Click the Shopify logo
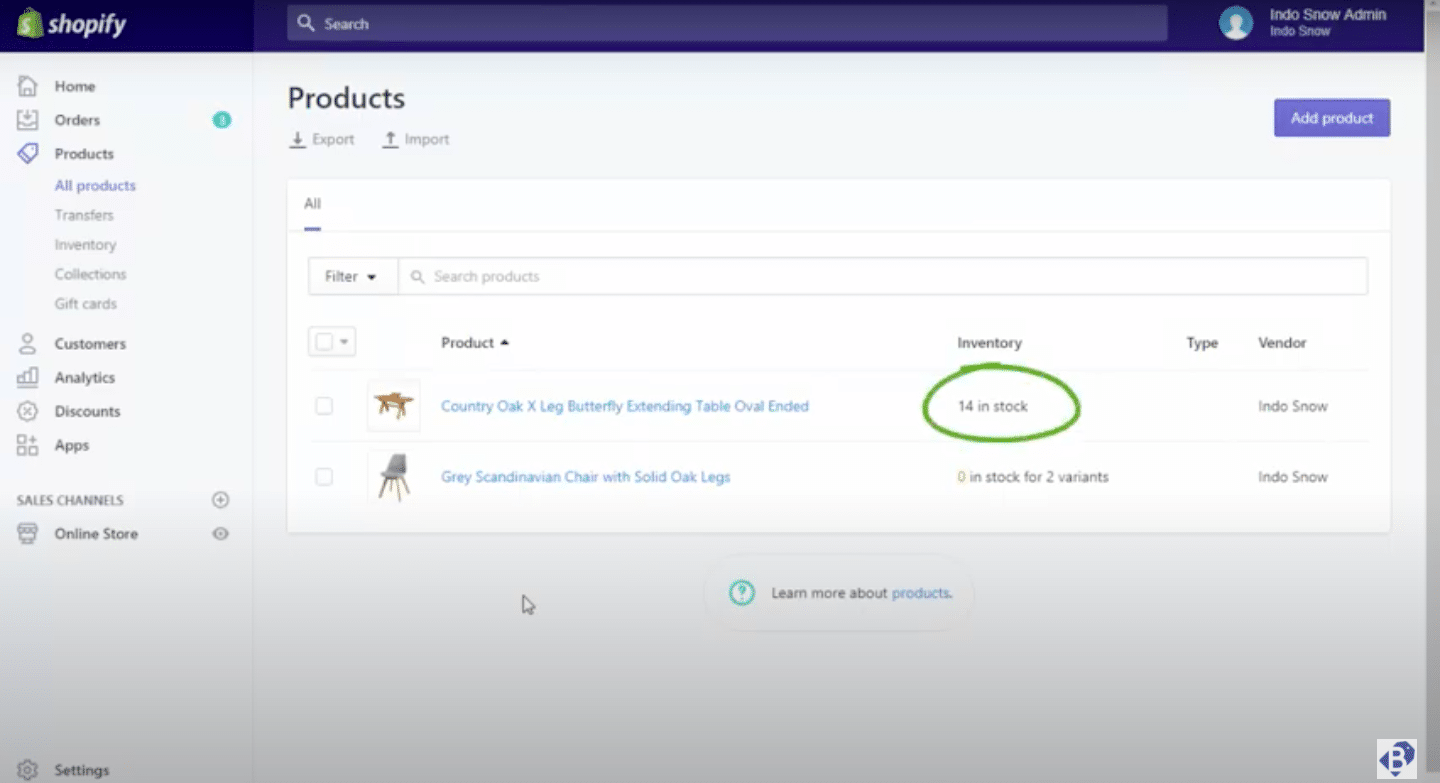Screen dimensions: 1440x783 click(70, 22)
